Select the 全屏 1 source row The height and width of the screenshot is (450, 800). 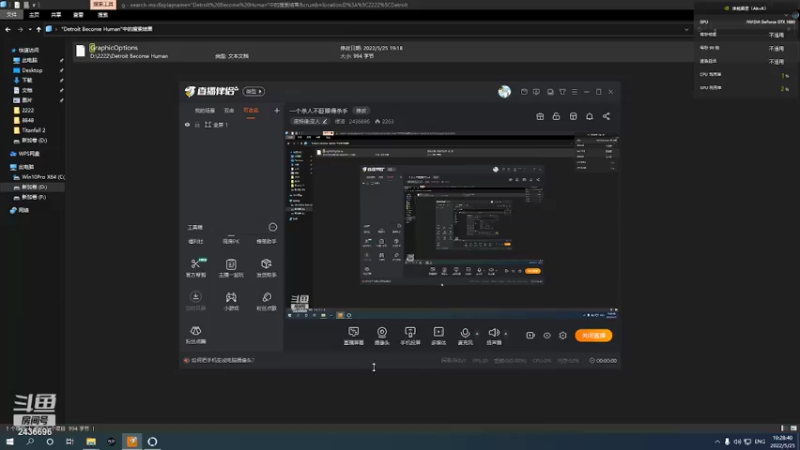tap(231, 124)
